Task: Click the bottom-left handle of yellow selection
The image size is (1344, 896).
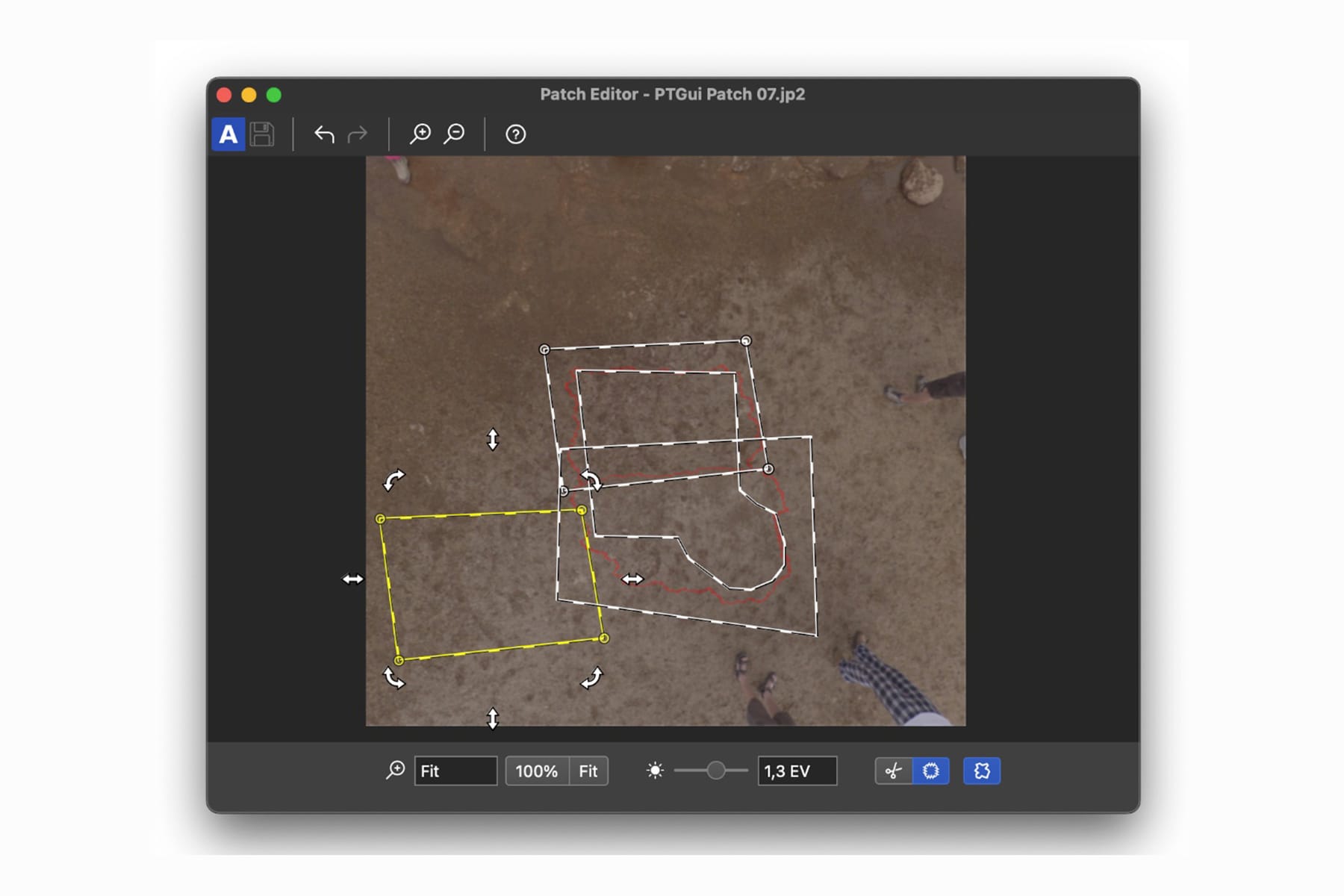Action: click(x=399, y=661)
